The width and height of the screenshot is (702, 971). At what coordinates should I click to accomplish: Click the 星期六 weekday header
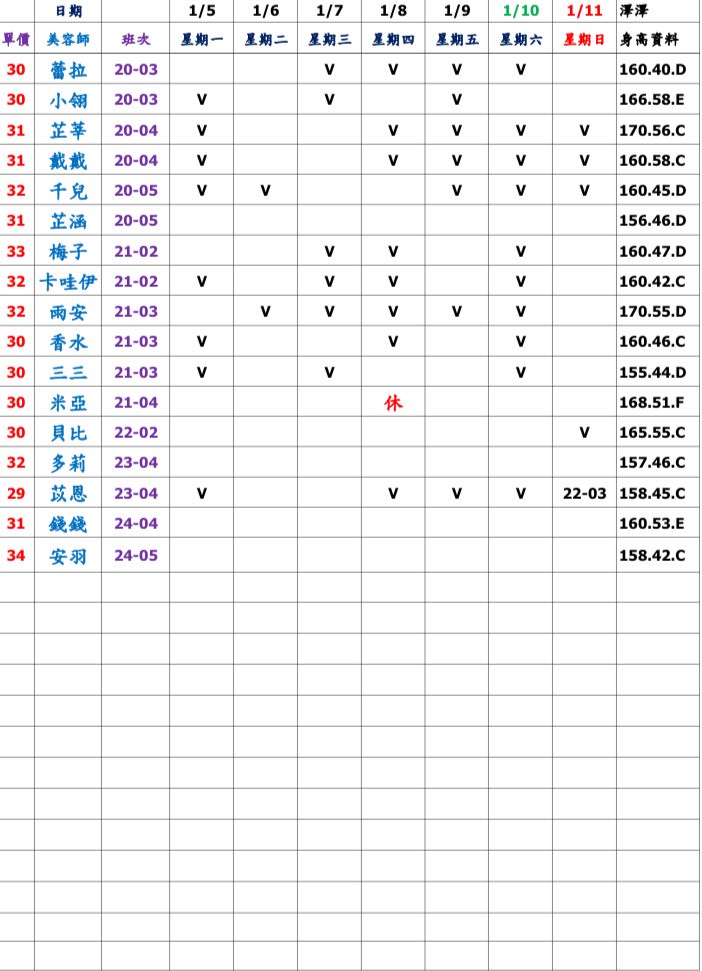520,40
